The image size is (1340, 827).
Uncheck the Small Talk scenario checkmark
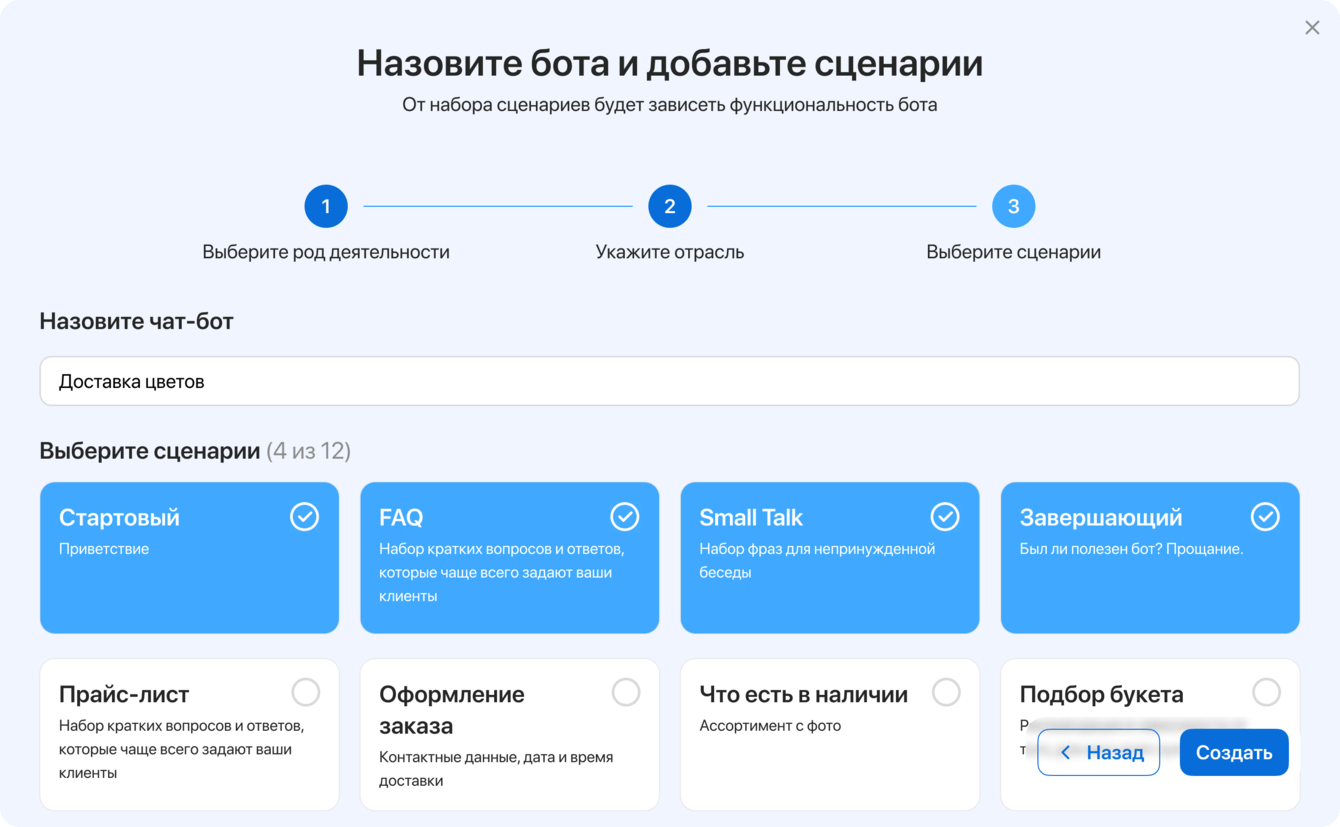(x=945, y=516)
